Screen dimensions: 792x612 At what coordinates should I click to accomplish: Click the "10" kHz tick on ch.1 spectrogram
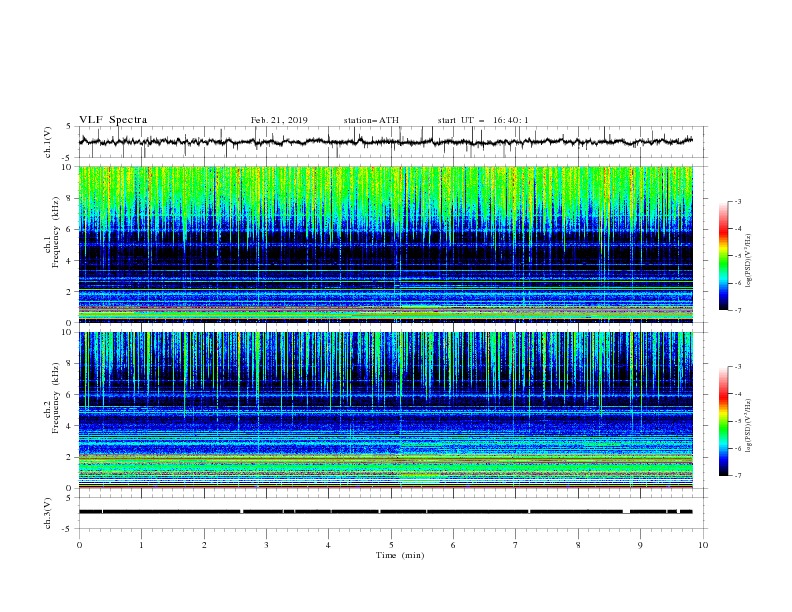click(69, 167)
